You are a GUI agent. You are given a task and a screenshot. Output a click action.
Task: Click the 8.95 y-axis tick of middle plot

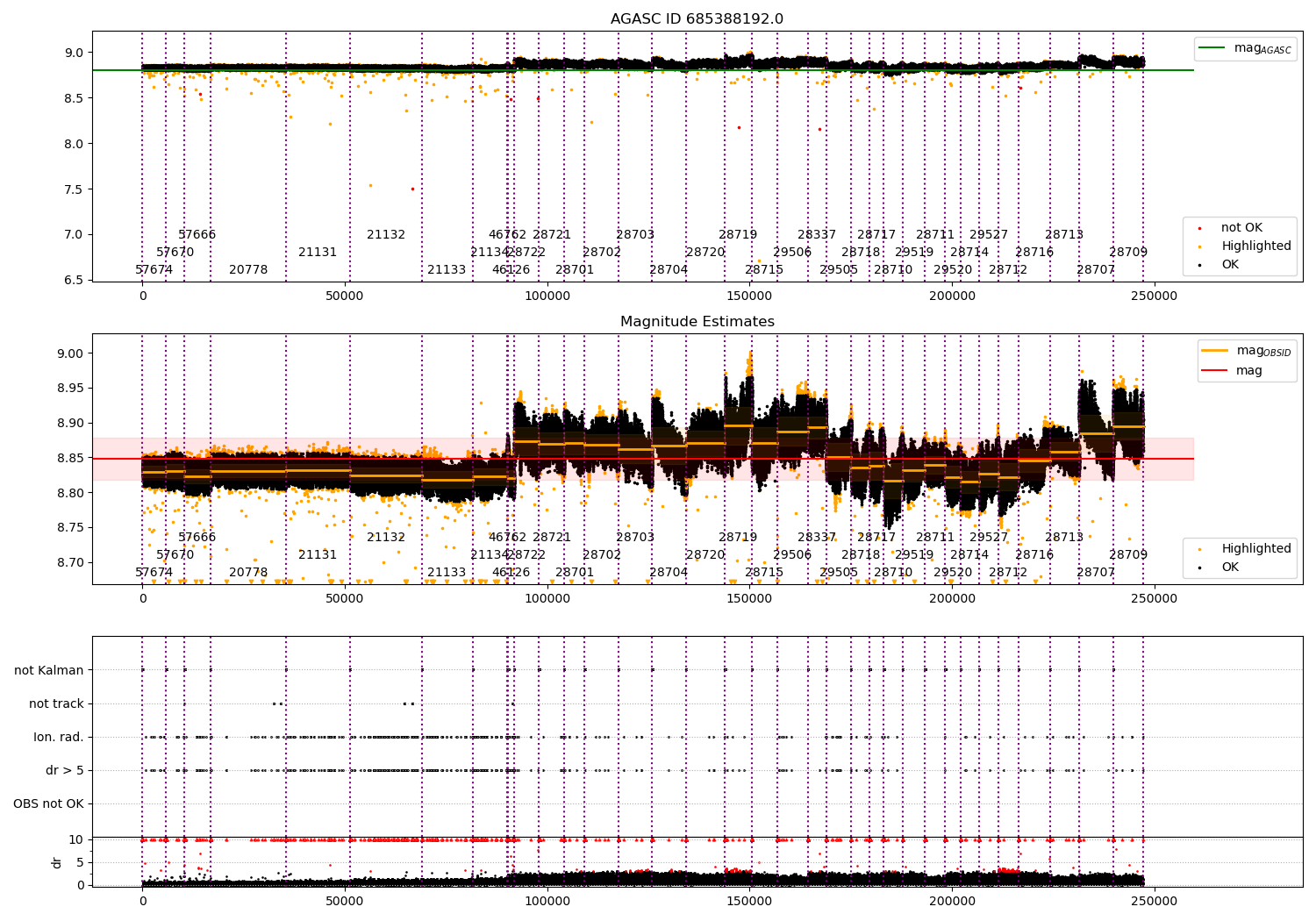[70, 389]
